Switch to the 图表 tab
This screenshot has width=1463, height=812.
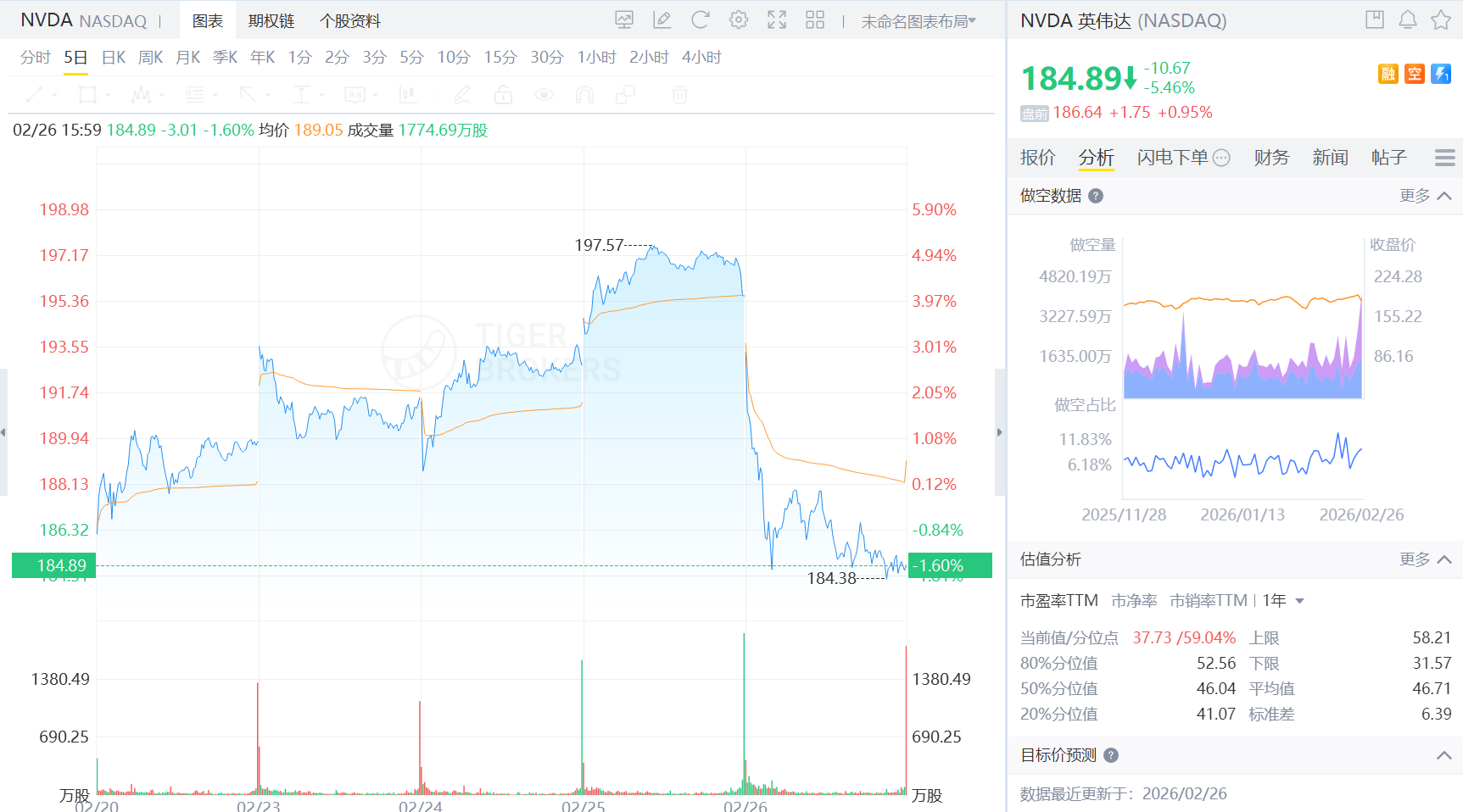(x=208, y=21)
